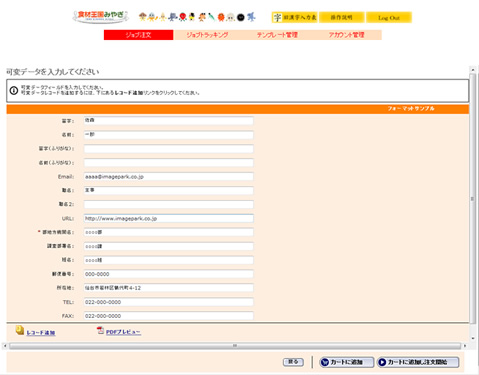The image size is (479, 375).
Task: Open the 操作説明 help button
Action: coord(342,17)
